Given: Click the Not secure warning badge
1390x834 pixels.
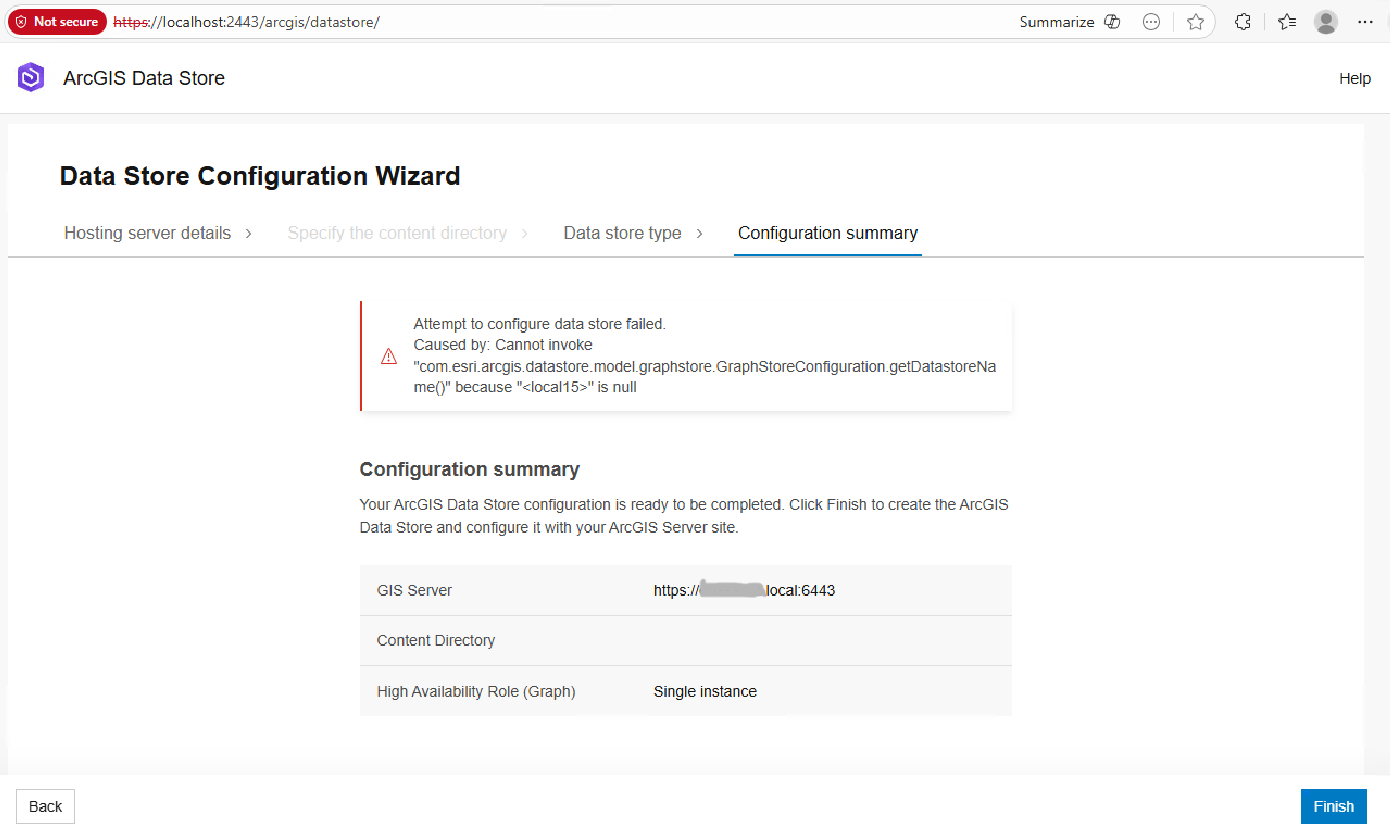Looking at the screenshot, I should pyautogui.click(x=57, y=22).
